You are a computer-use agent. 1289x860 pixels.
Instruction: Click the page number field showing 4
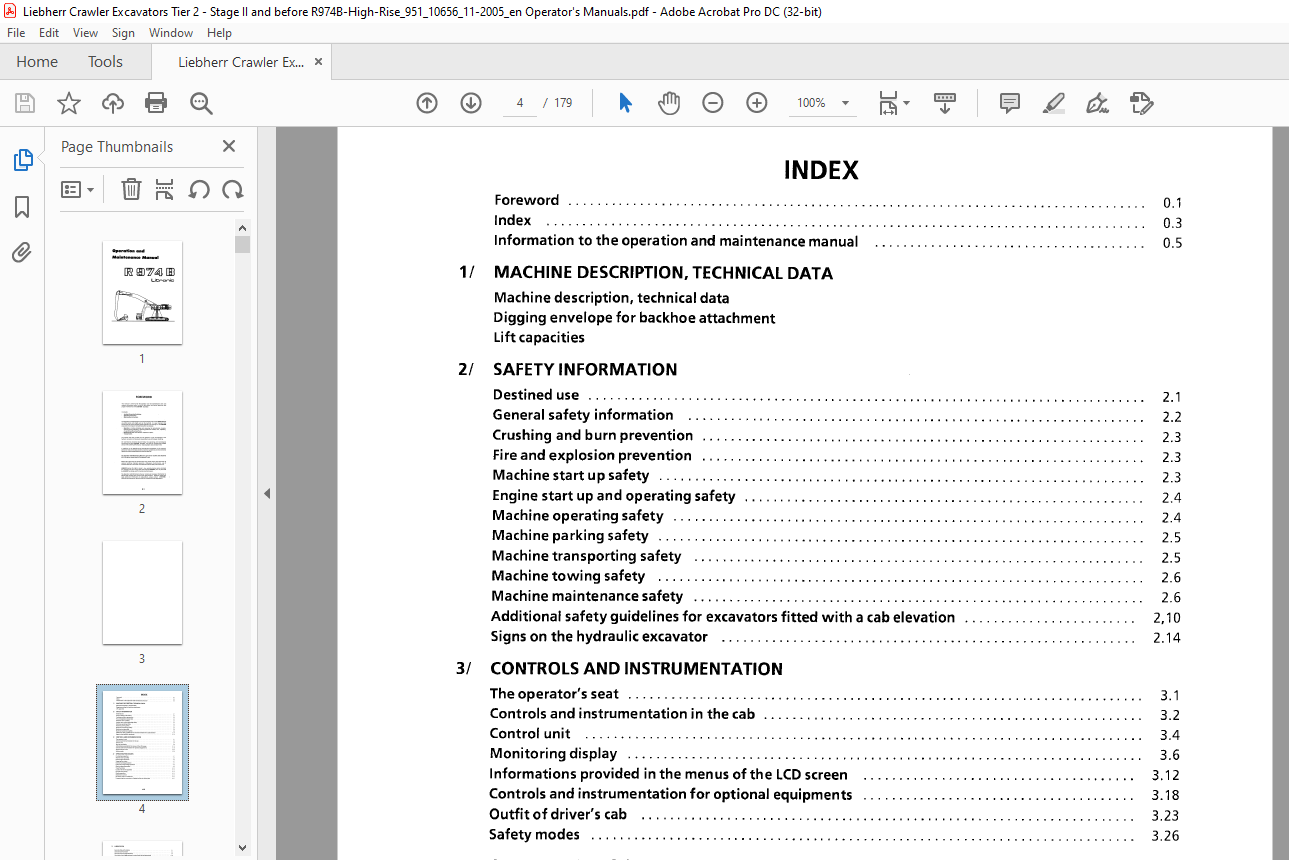[520, 103]
